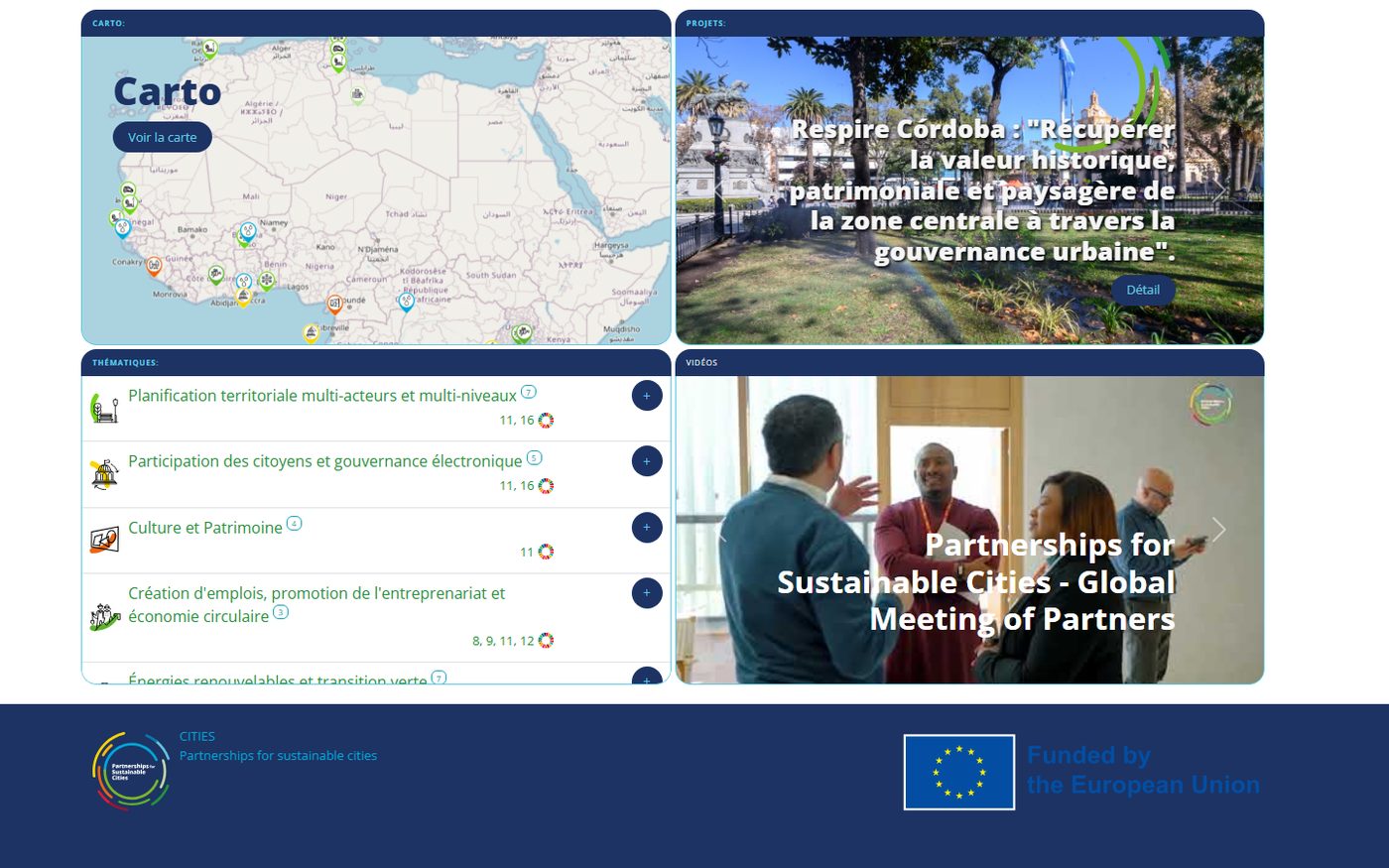Viewport: 1389px width, 868px height.
Task: Open the Culture et Patrimoine theme link
Action: (205, 528)
